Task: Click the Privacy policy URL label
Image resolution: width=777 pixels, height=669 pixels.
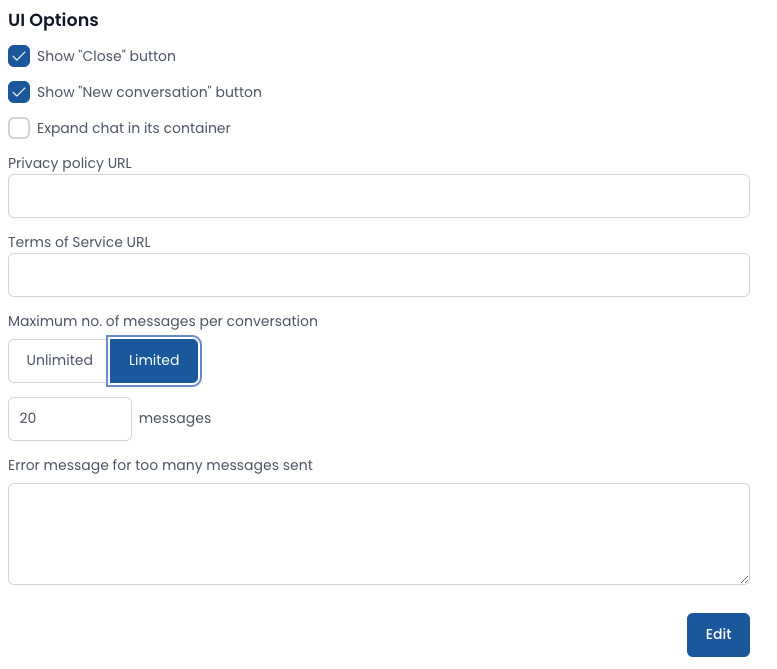Action: coord(70,163)
